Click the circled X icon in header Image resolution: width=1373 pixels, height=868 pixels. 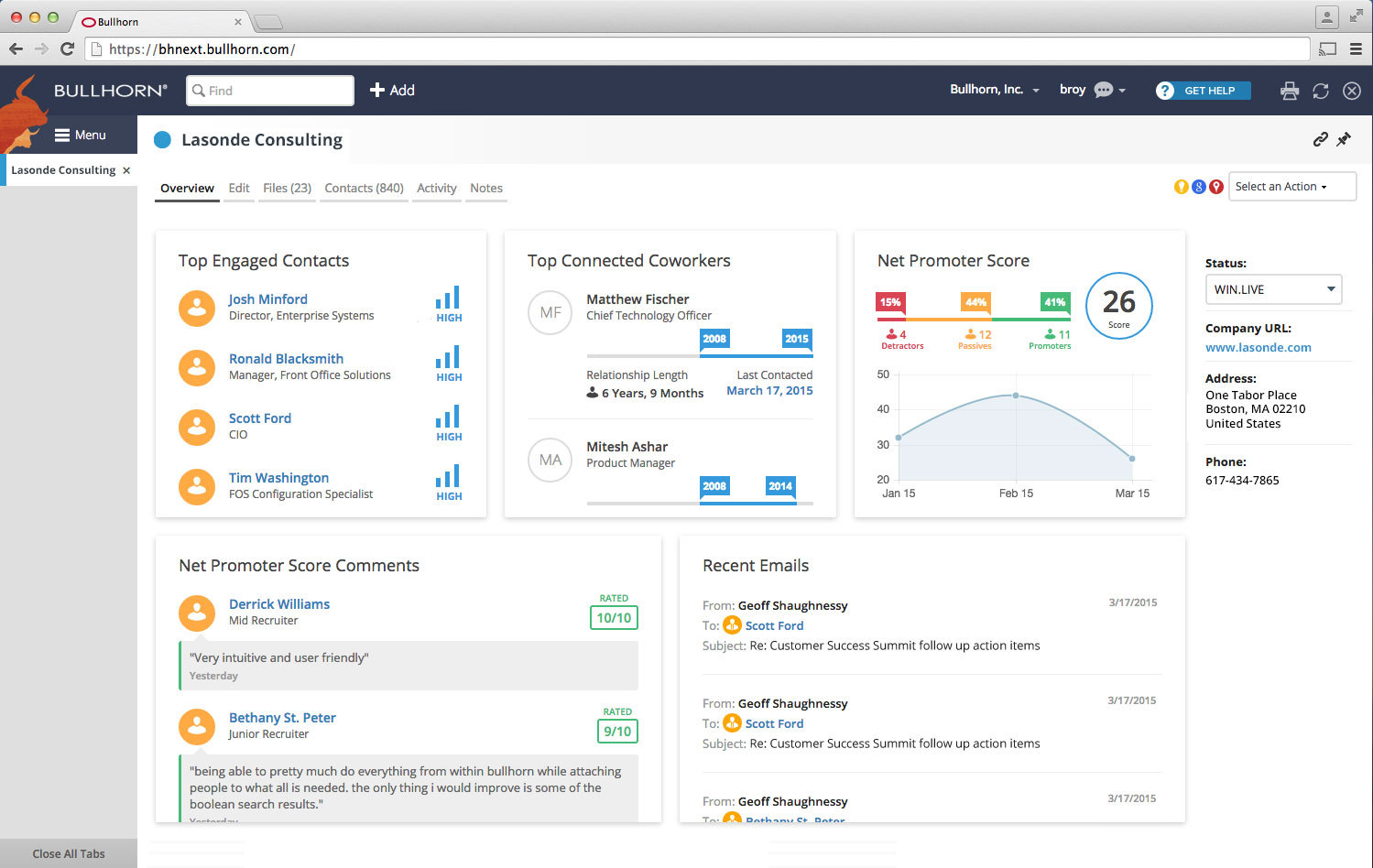pos(1352,91)
